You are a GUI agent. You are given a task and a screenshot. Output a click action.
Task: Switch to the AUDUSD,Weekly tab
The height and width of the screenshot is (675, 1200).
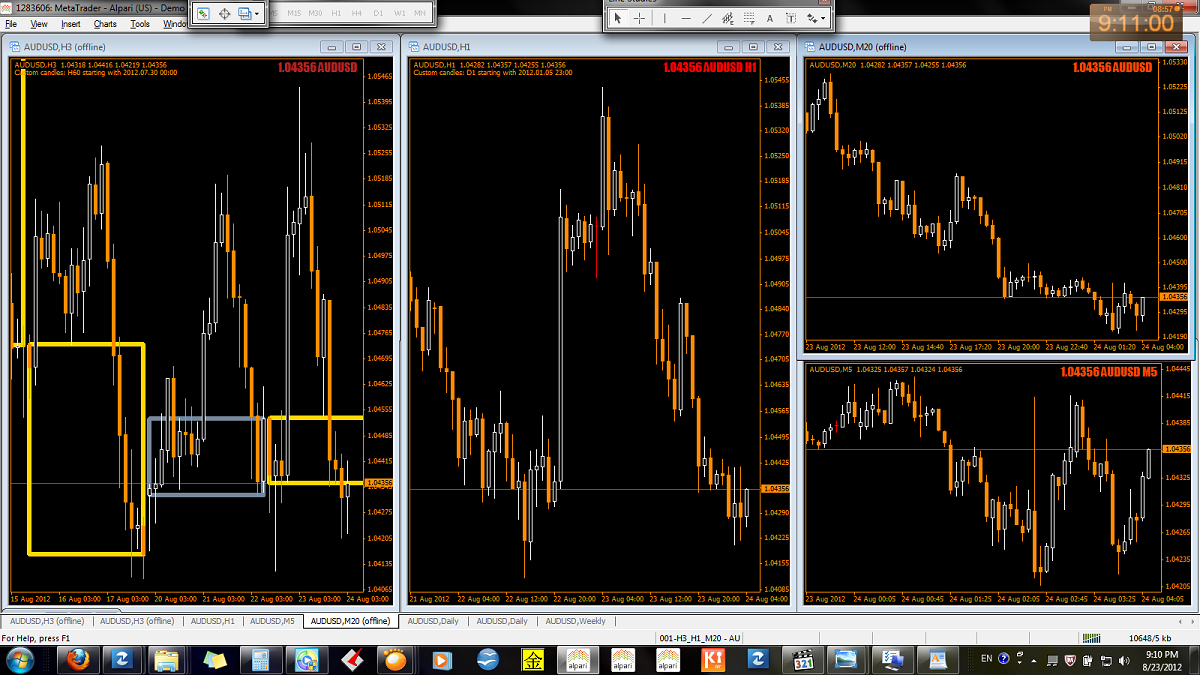(x=575, y=621)
